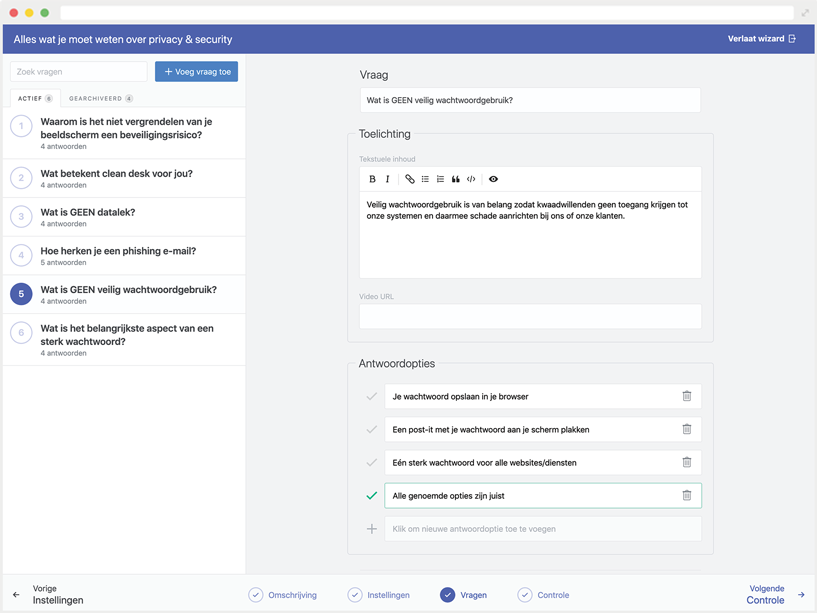The width and height of the screenshot is (817, 613).
Task: Click the Video URL input field
Action: tap(530, 316)
